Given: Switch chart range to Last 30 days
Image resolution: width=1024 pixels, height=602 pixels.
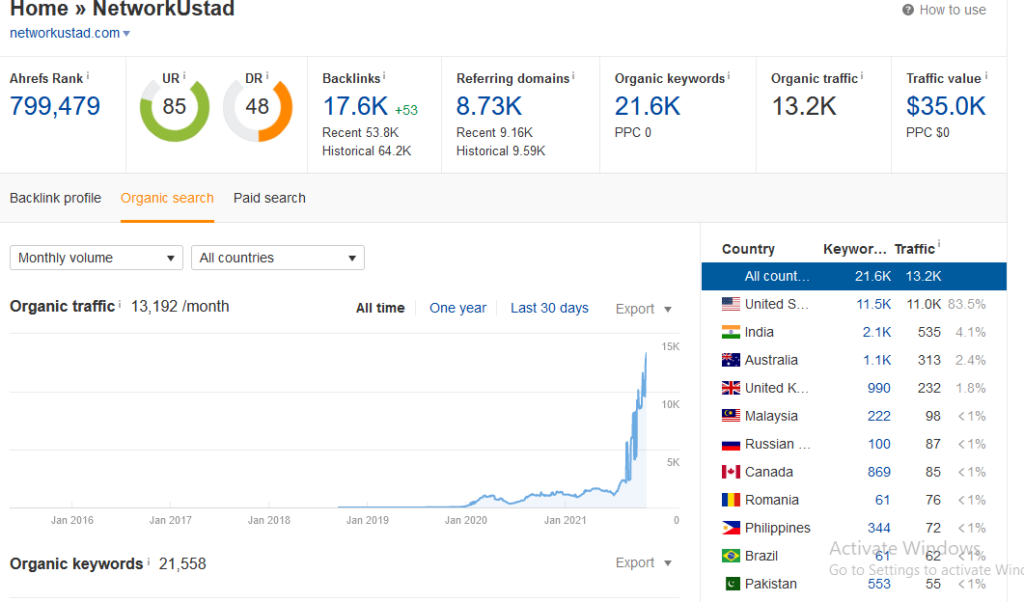Looking at the screenshot, I should tap(549, 308).
